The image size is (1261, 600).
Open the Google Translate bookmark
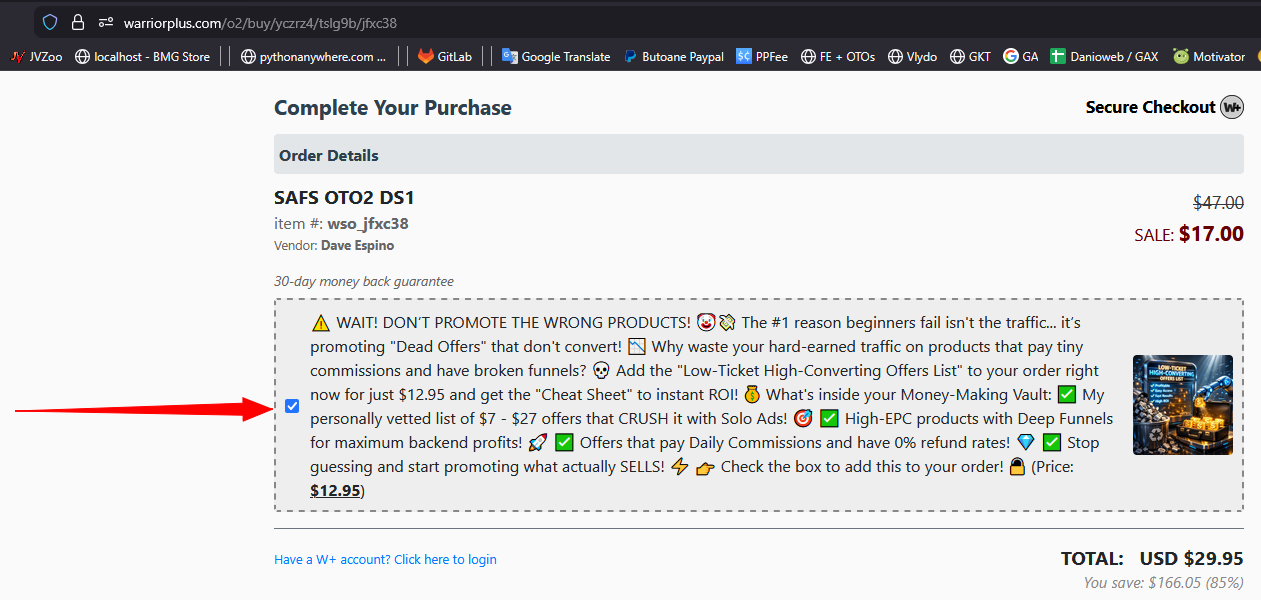point(556,57)
